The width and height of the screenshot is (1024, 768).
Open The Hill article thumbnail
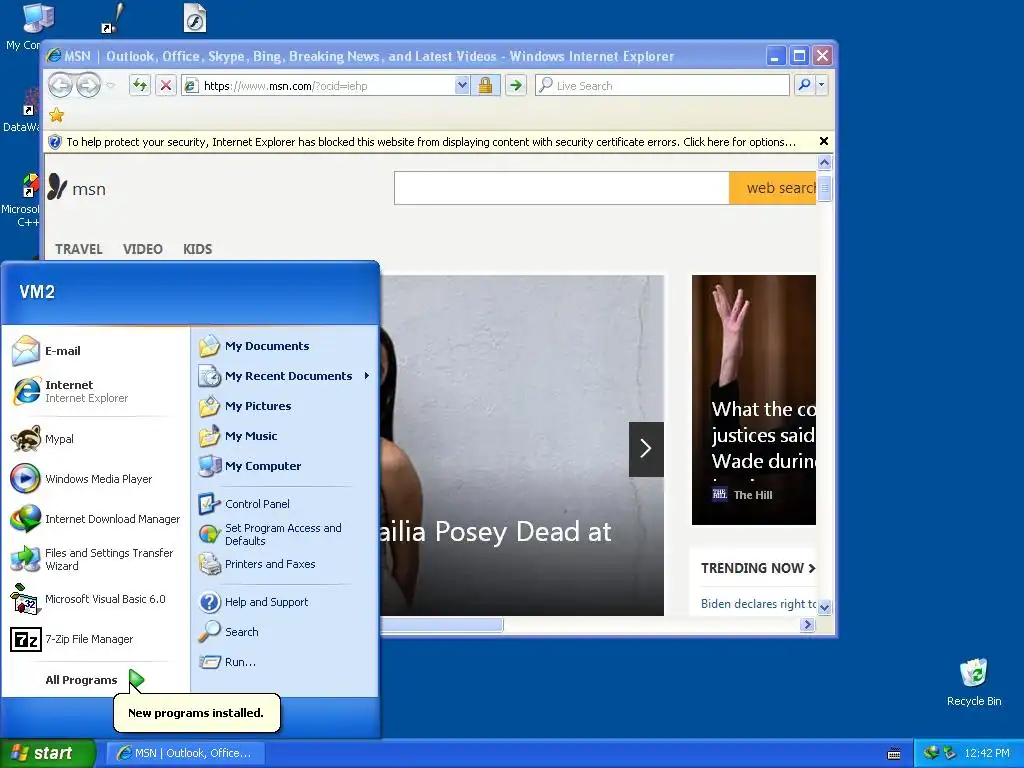[754, 399]
